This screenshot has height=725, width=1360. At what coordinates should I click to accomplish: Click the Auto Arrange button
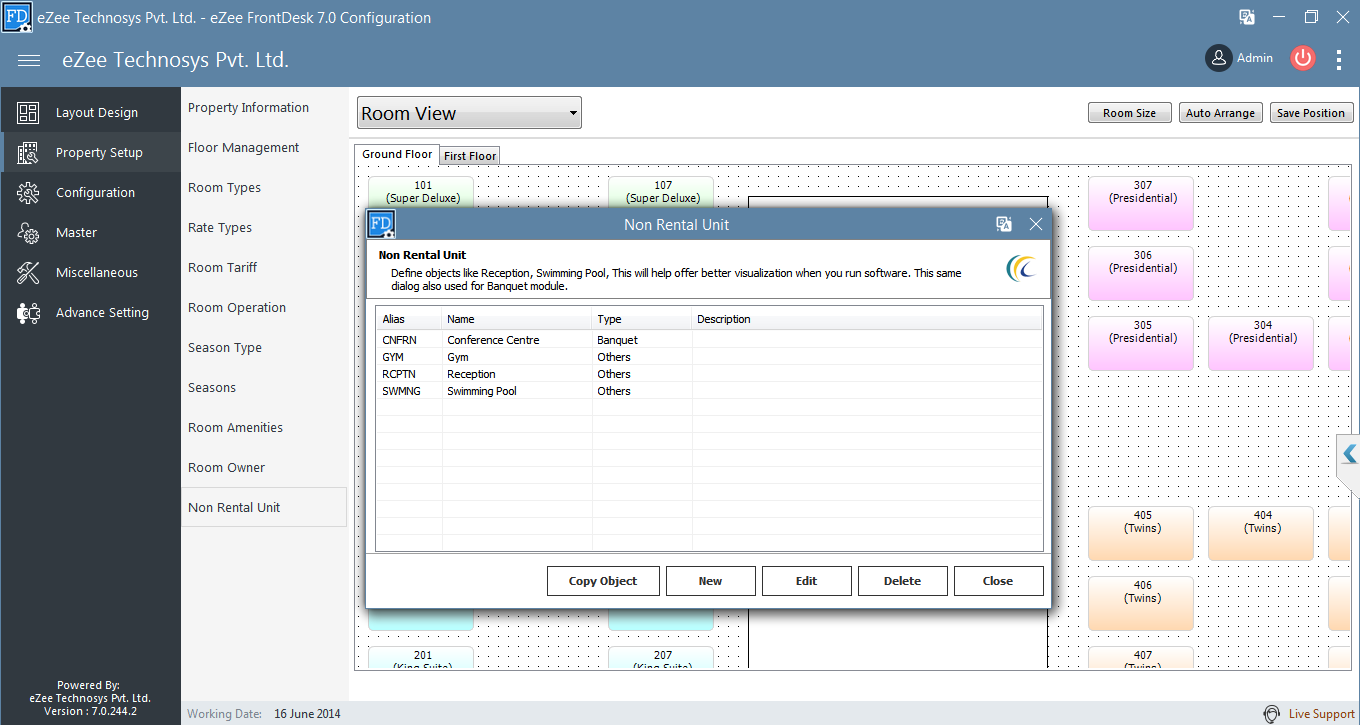coord(1220,113)
